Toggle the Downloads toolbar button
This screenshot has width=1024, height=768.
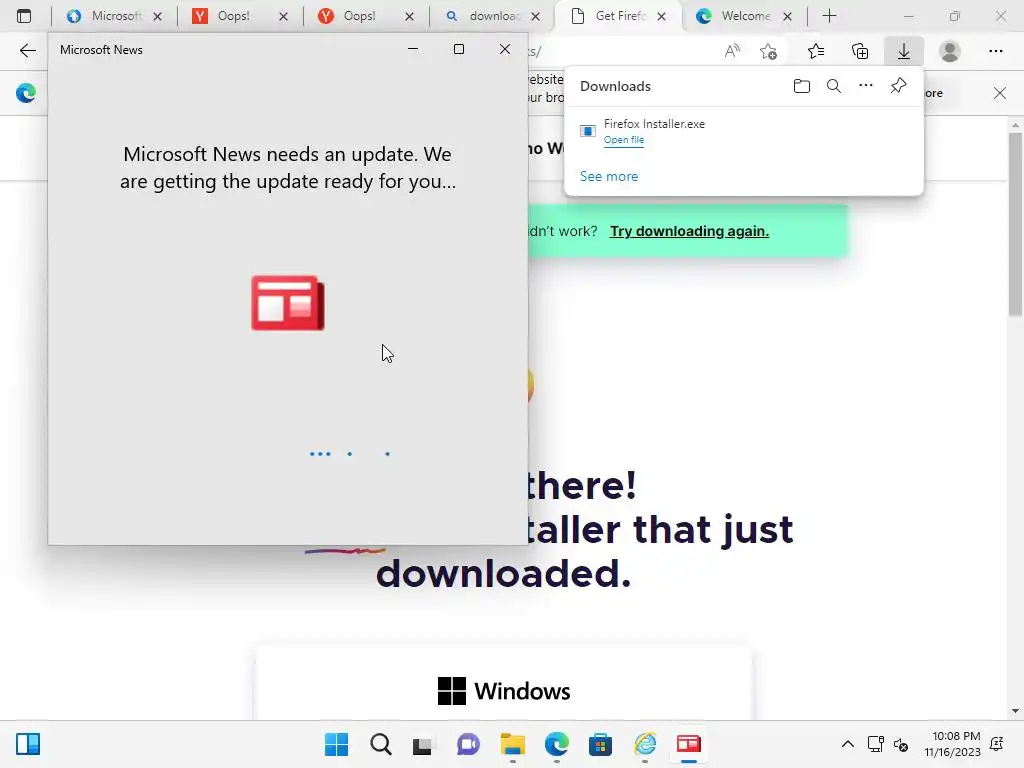coord(904,51)
